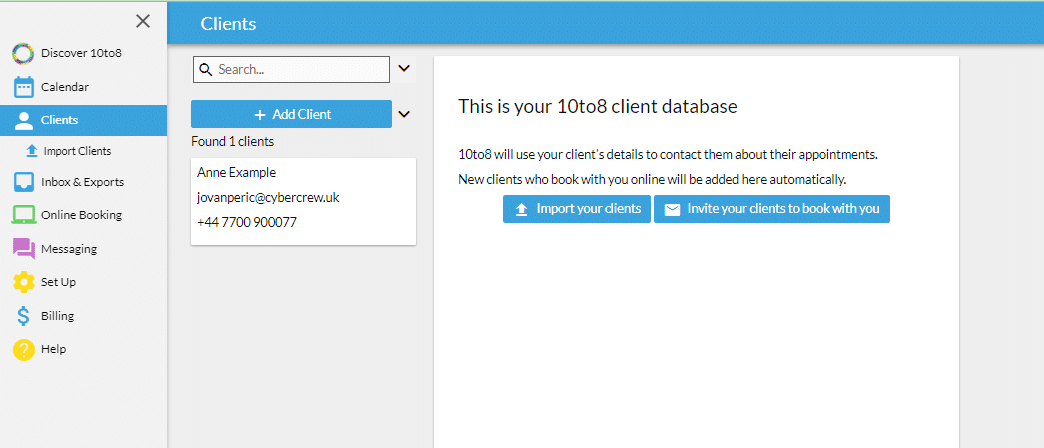Open Discover 10to8 rainbow ring icon

click(23, 53)
